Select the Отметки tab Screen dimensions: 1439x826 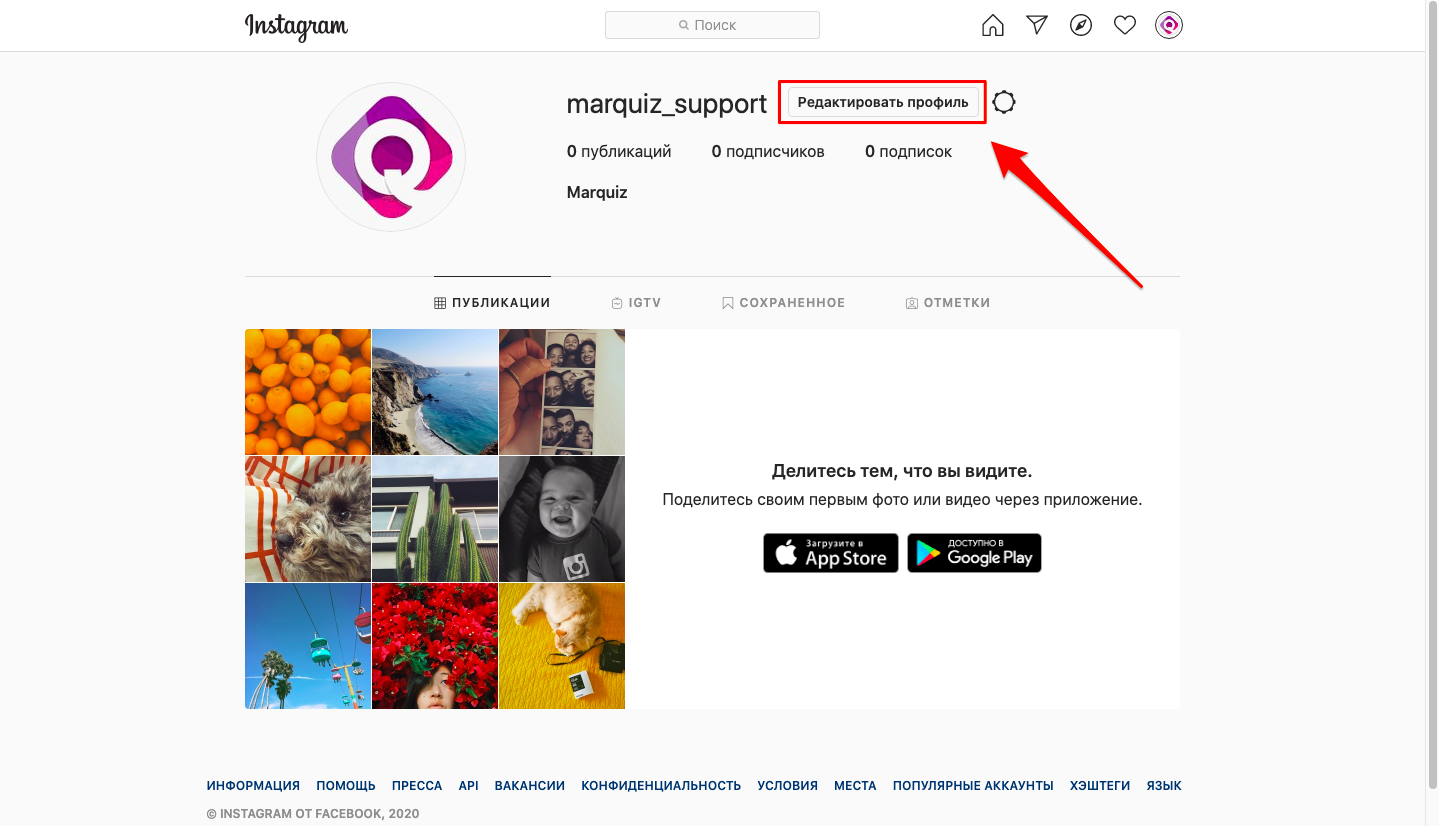pyautogui.click(x=947, y=303)
